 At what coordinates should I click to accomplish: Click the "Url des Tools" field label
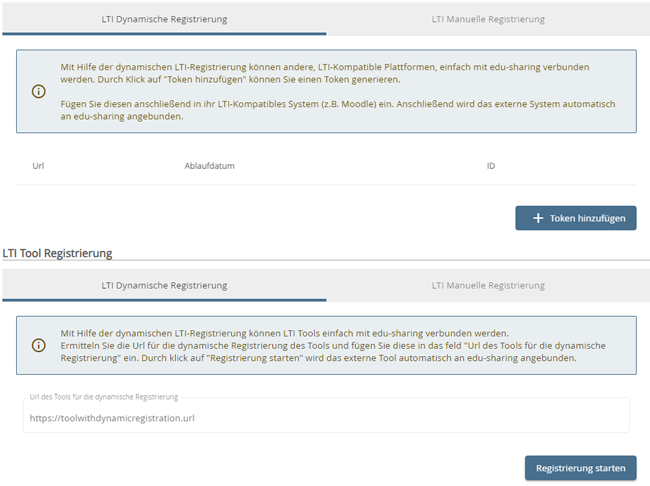(x=104, y=397)
